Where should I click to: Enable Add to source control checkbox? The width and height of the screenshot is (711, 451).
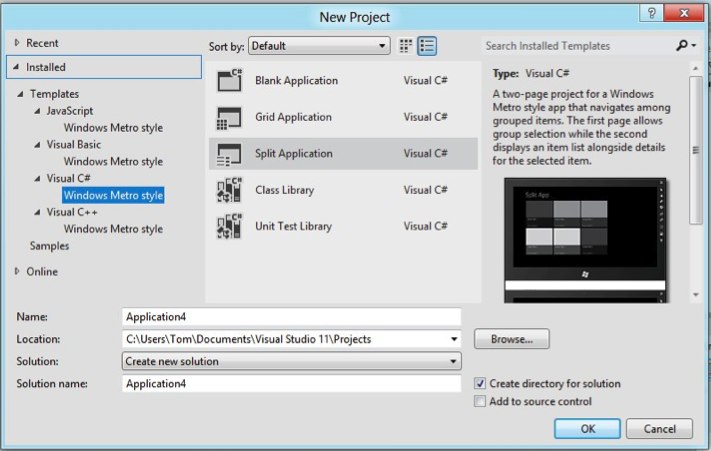[480, 401]
